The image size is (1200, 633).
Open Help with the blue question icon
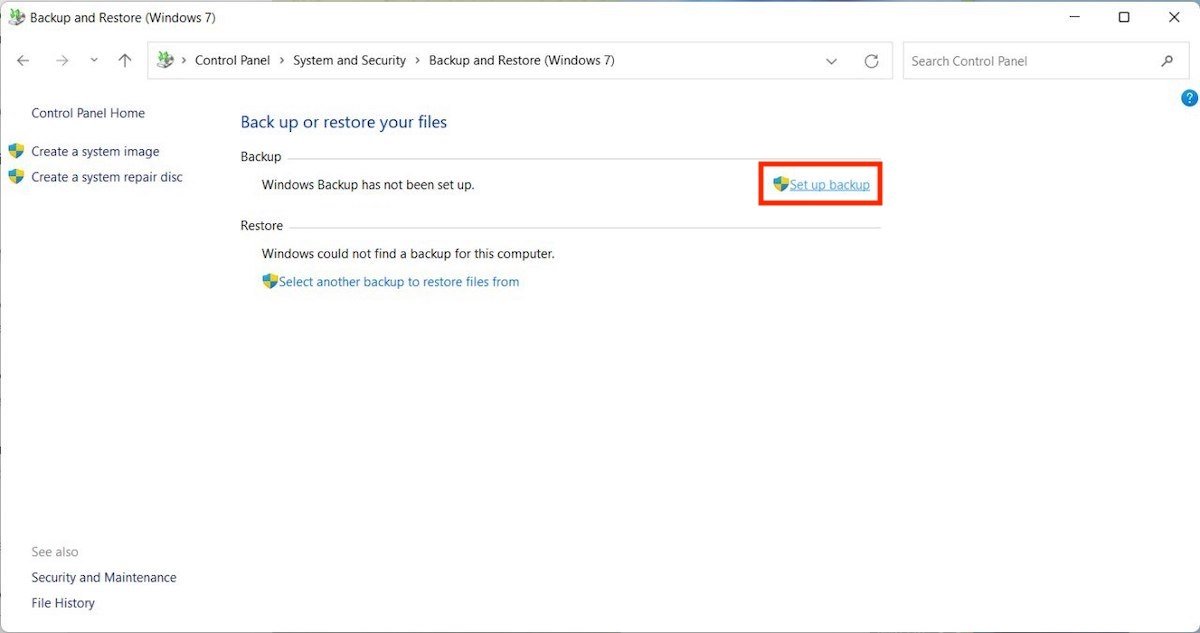[1189, 98]
